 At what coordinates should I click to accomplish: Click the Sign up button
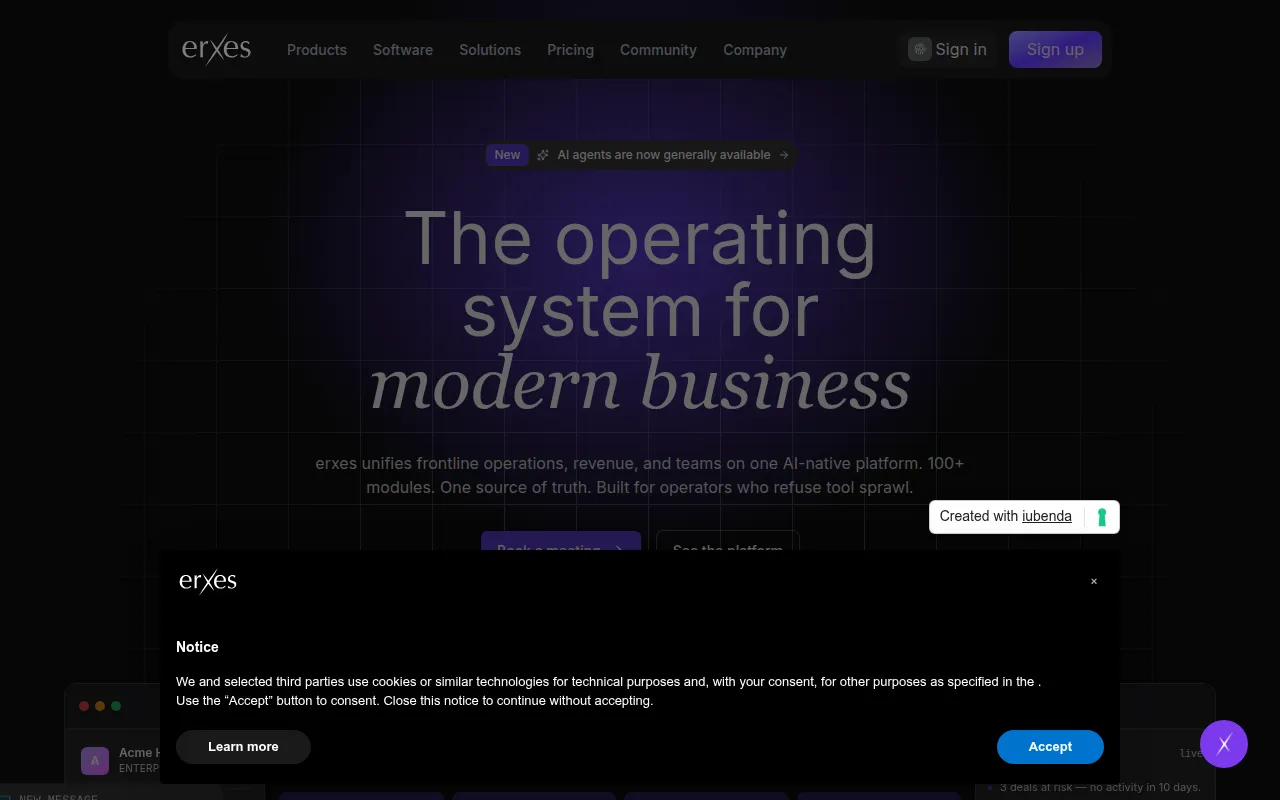coord(1055,49)
